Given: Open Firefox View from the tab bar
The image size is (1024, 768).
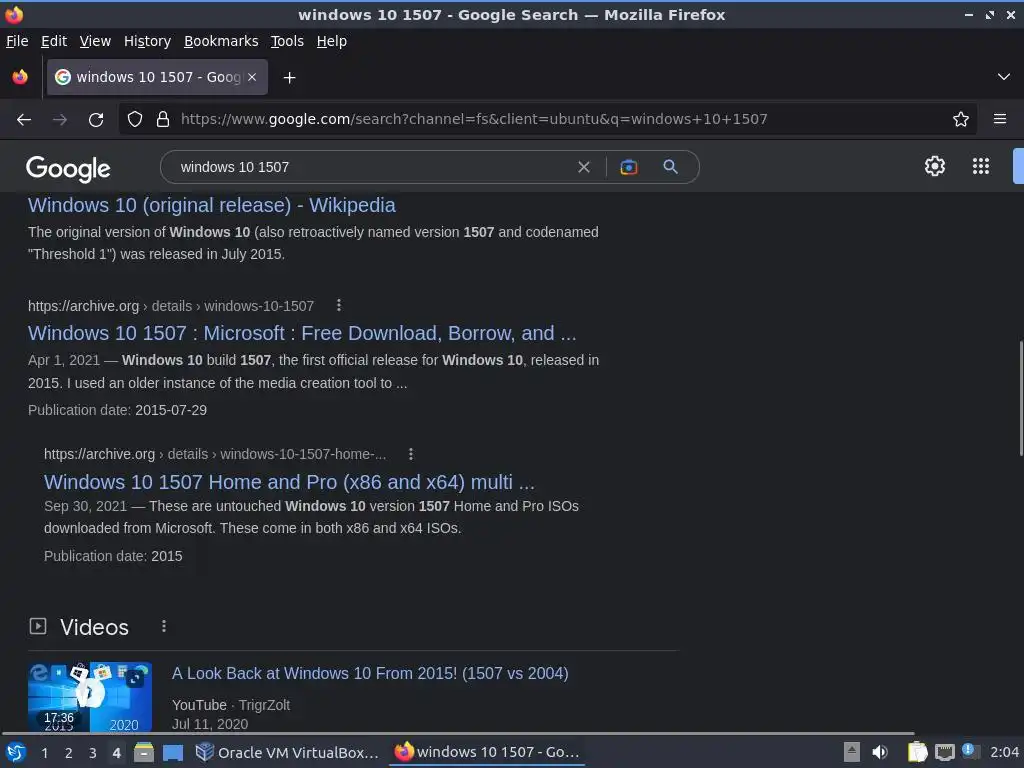Looking at the screenshot, I should [x=20, y=77].
